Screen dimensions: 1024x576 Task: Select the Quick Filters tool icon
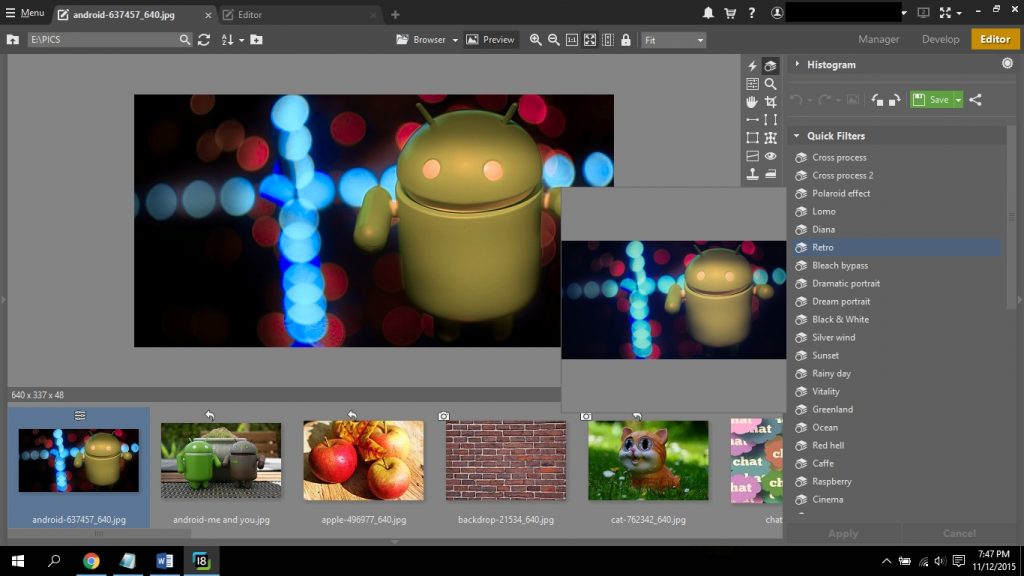(771, 65)
